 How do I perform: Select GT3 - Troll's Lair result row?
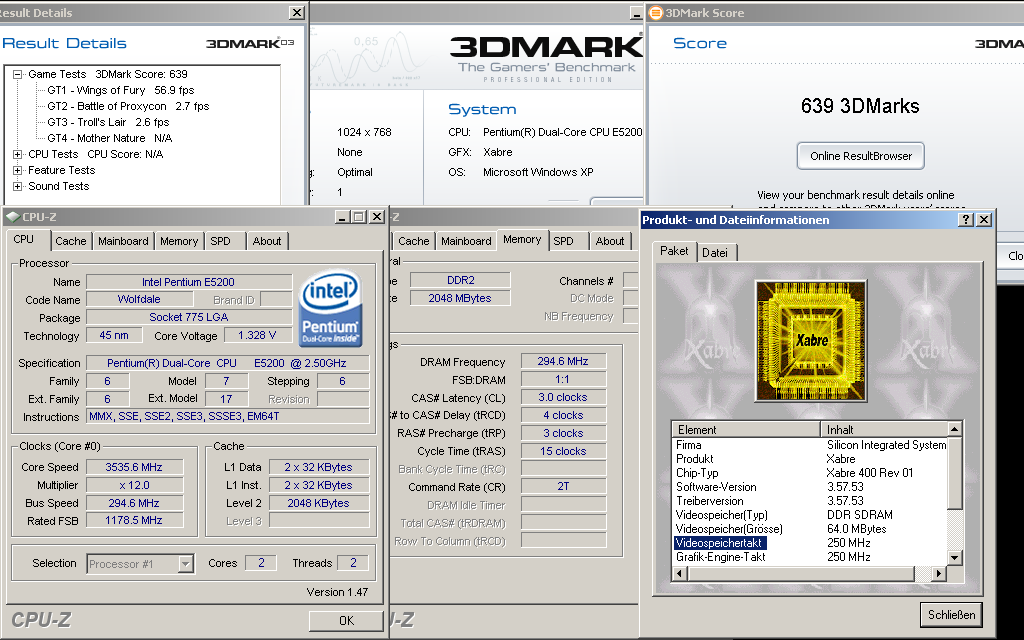[108, 122]
